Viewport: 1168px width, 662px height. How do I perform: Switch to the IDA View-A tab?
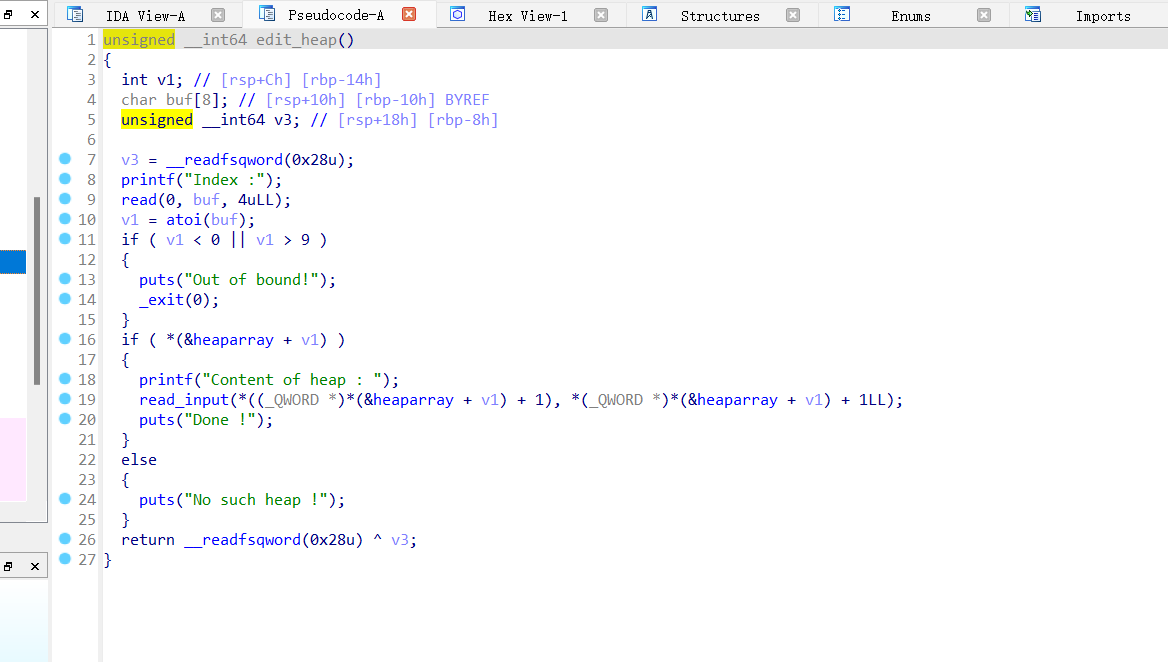pos(145,16)
